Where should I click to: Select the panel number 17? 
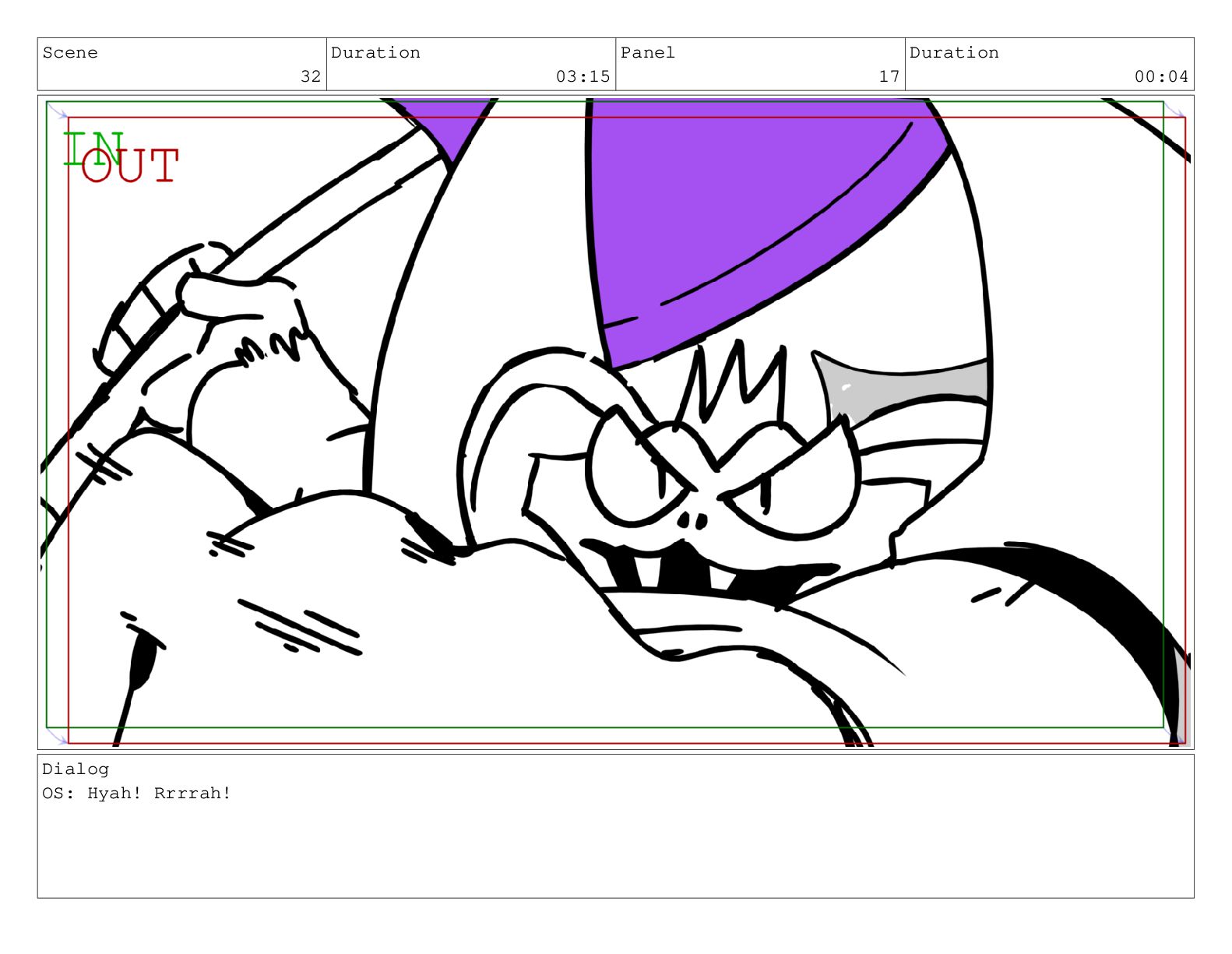[x=889, y=76]
